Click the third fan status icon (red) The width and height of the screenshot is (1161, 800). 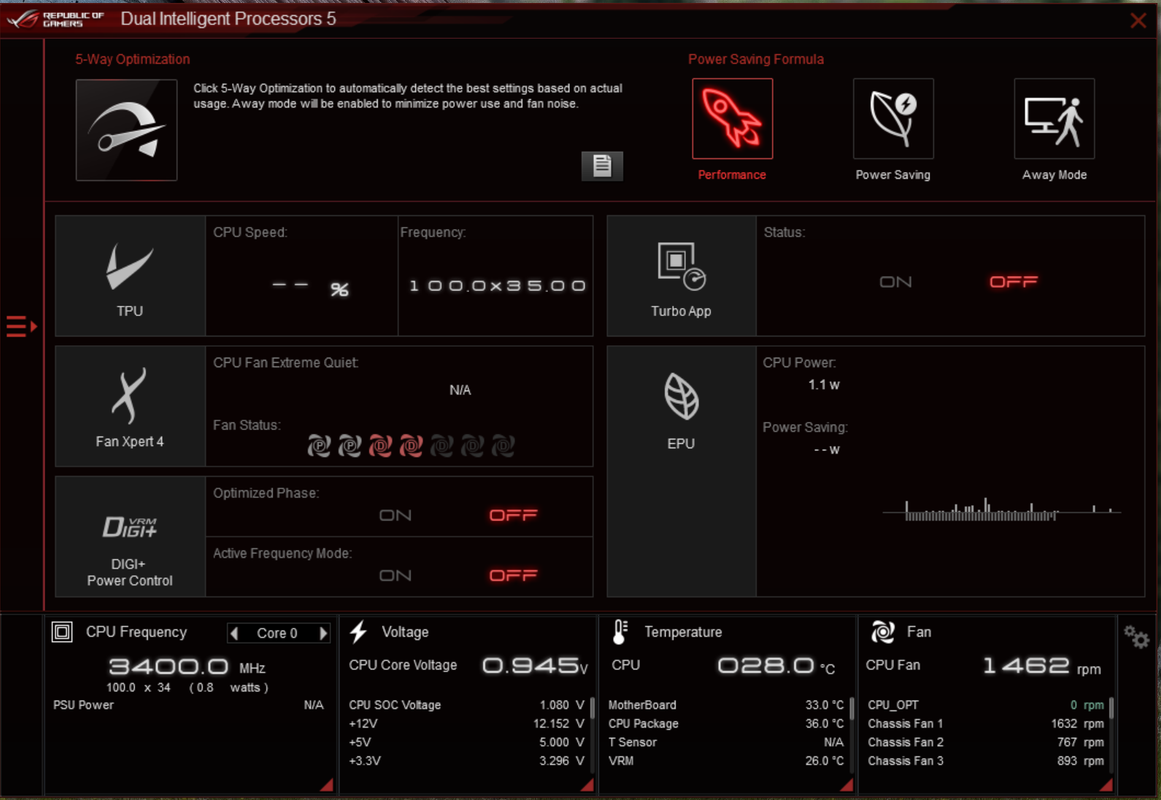381,446
